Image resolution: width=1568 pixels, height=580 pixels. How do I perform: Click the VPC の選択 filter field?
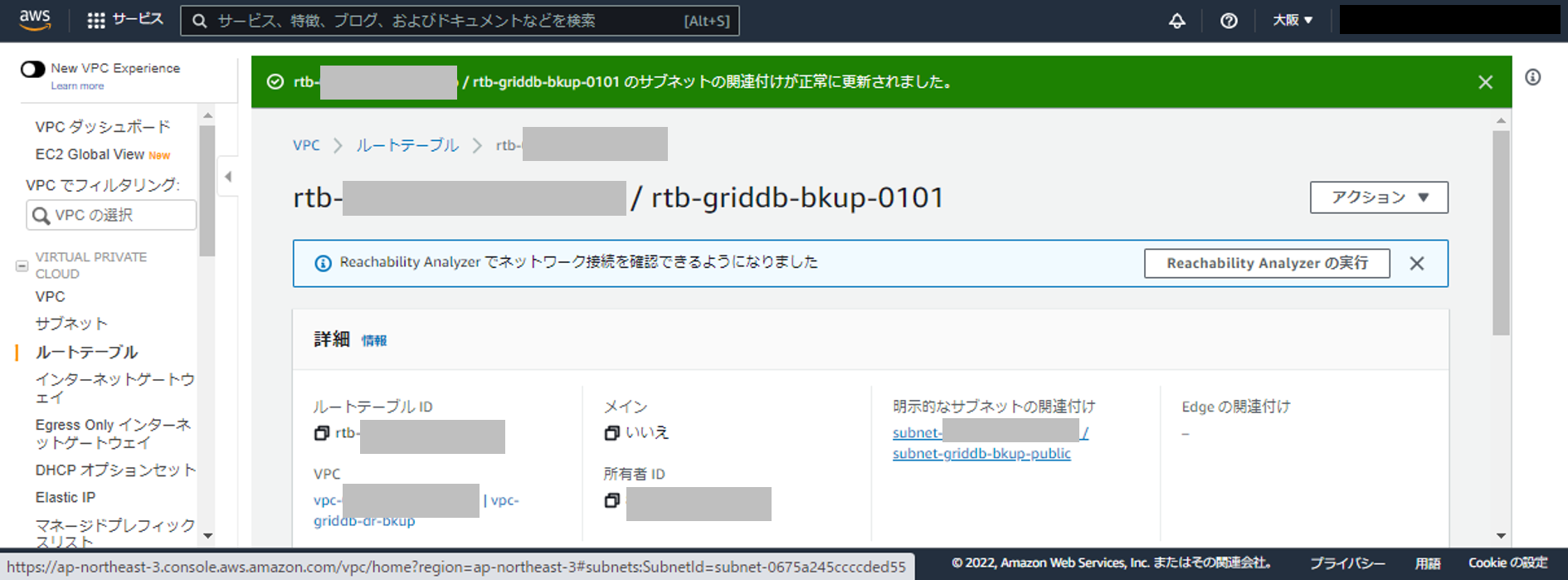tap(111, 216)
